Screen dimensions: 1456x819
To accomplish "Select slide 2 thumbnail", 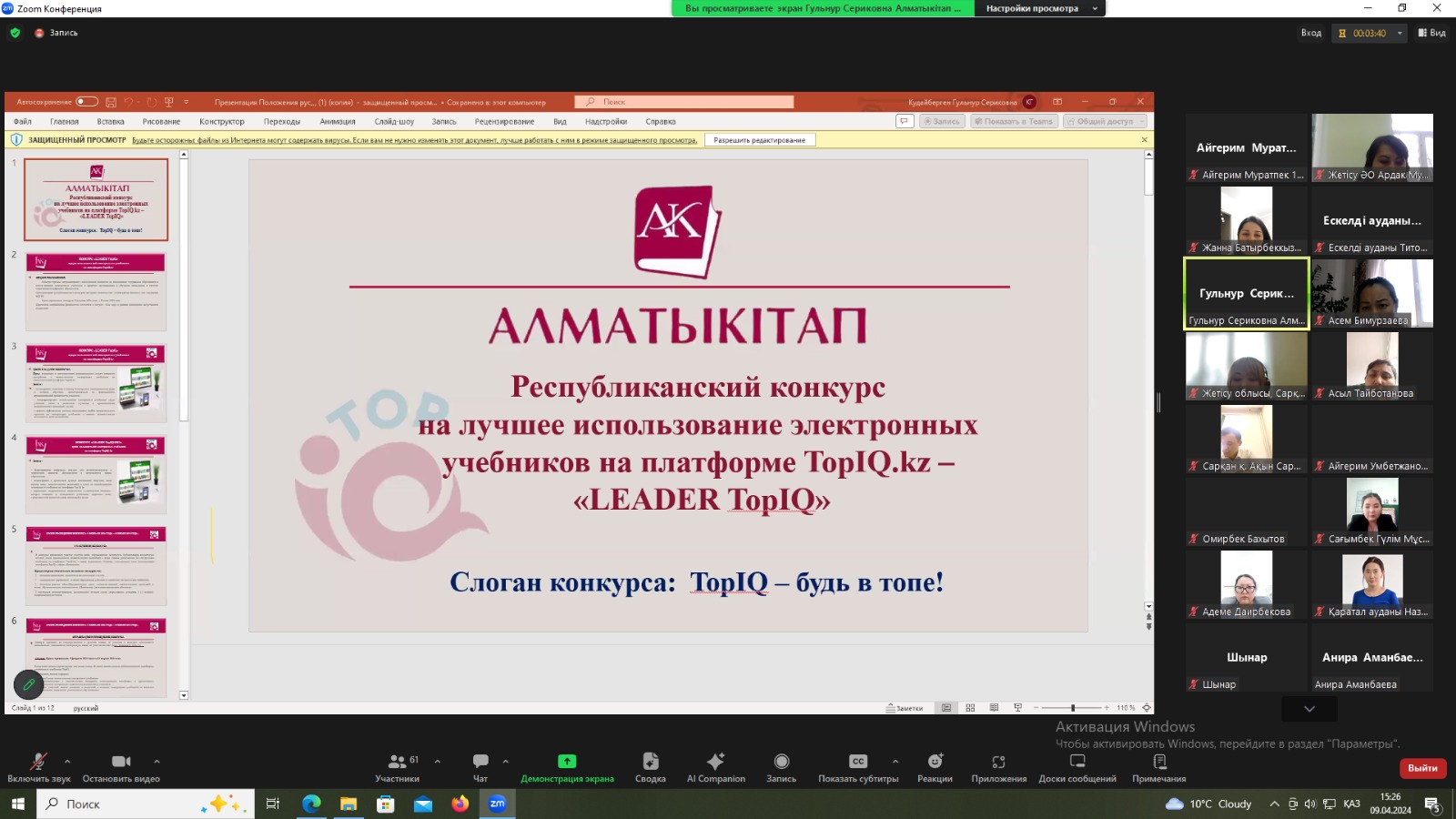I will pos(96,291).
